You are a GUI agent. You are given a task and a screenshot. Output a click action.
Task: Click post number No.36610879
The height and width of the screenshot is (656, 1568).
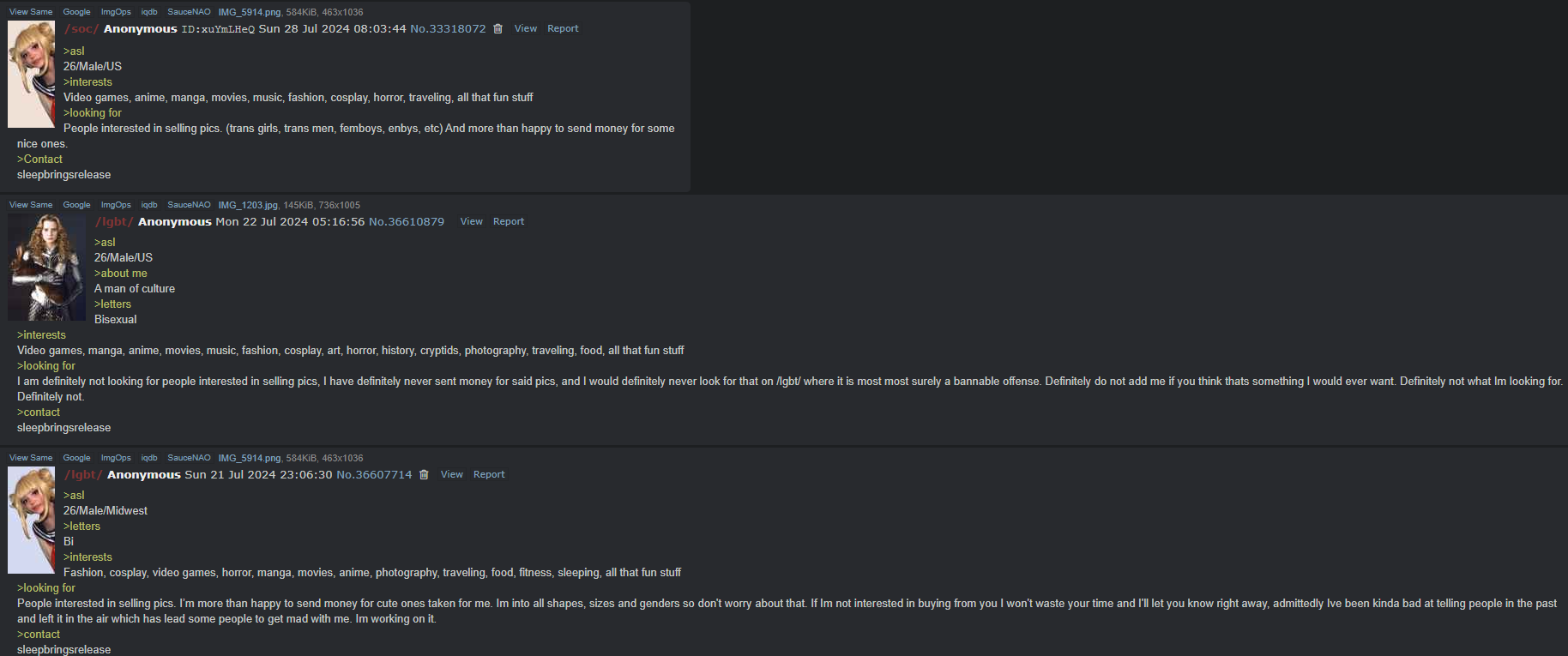coord(407,221)
